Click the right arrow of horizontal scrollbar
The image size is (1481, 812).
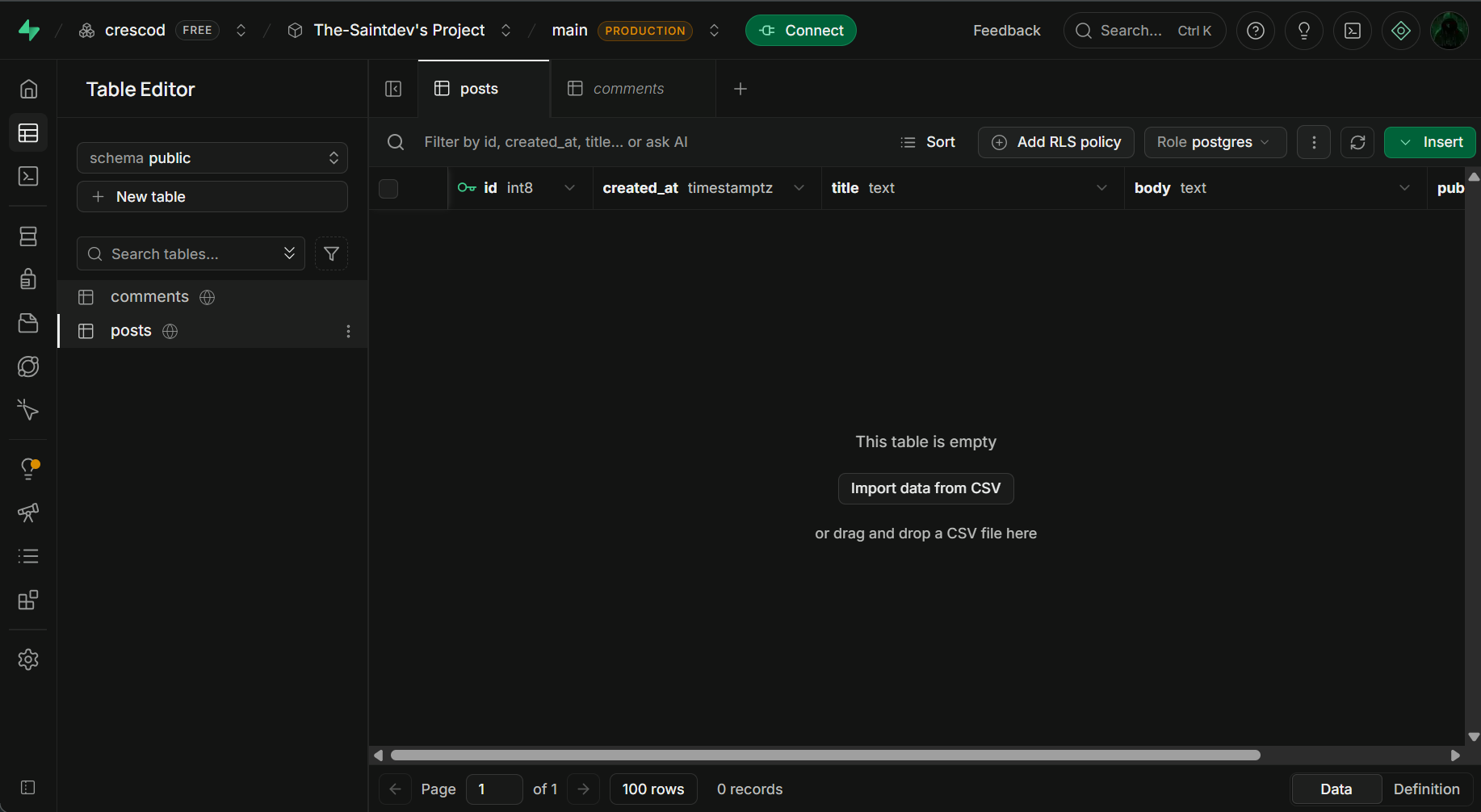1455,755
